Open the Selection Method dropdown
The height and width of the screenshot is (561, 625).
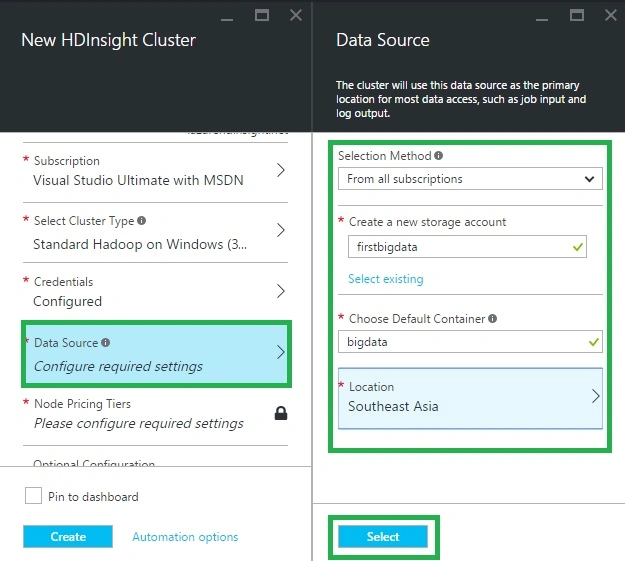470,179
